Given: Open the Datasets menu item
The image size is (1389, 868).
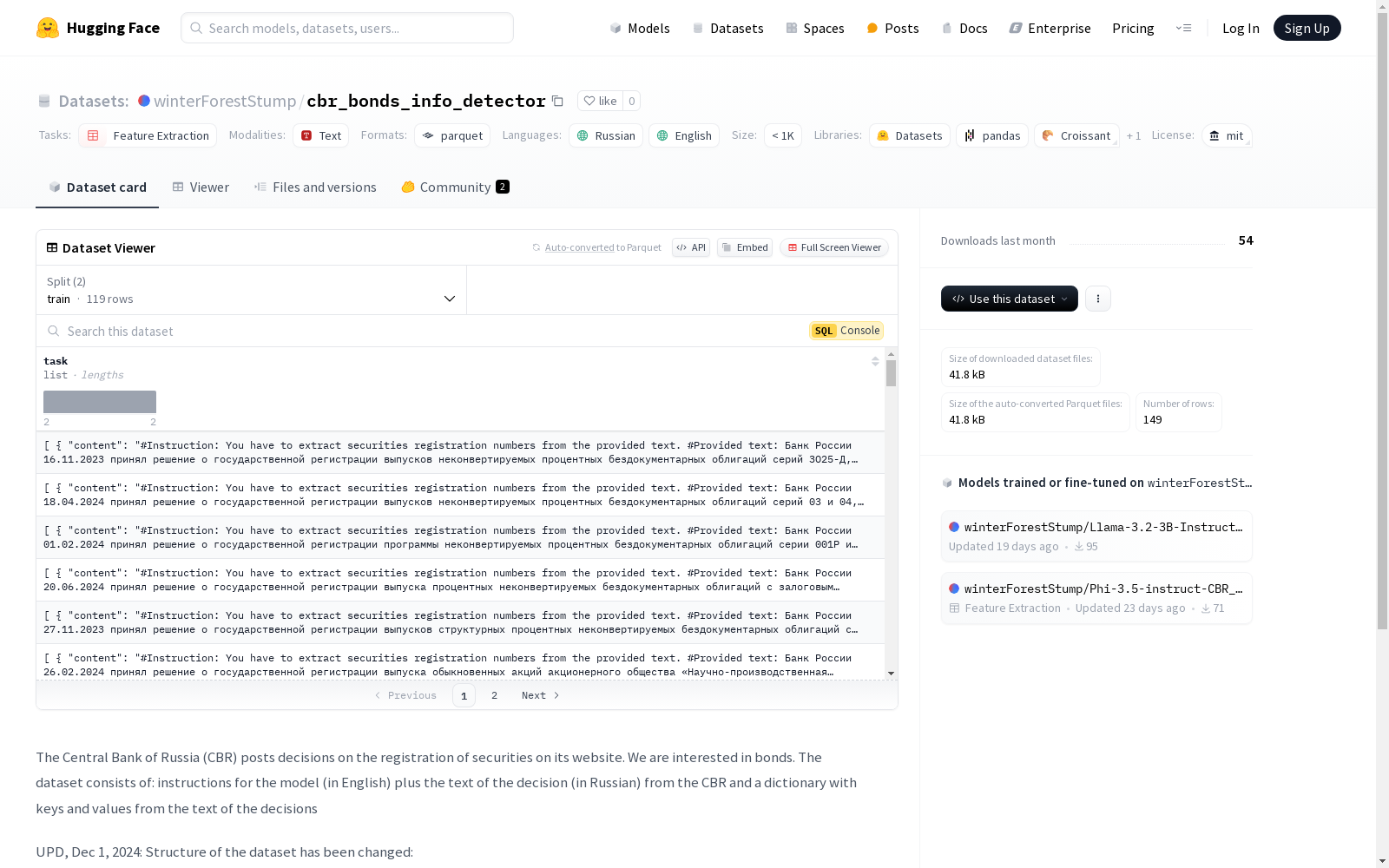Looking at the screenshot, I should coord(727,28).
